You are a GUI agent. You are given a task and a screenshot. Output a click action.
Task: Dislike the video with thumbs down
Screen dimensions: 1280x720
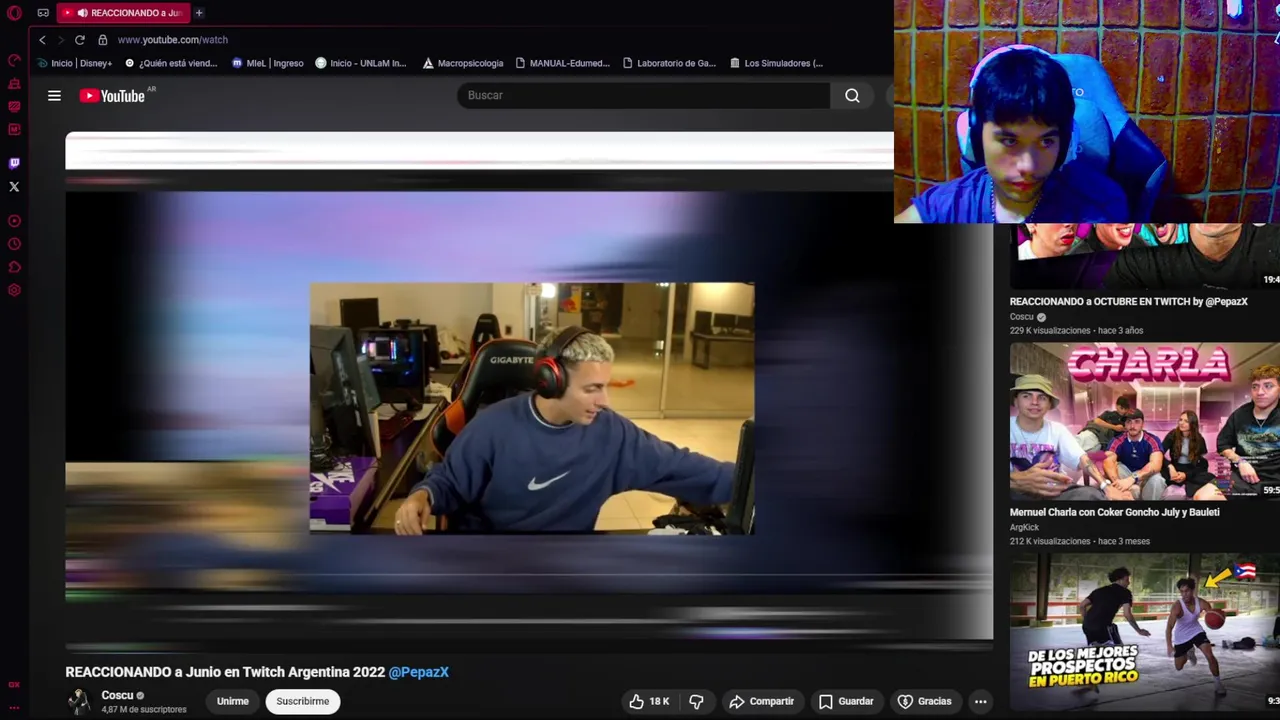(x=697, y=701)
